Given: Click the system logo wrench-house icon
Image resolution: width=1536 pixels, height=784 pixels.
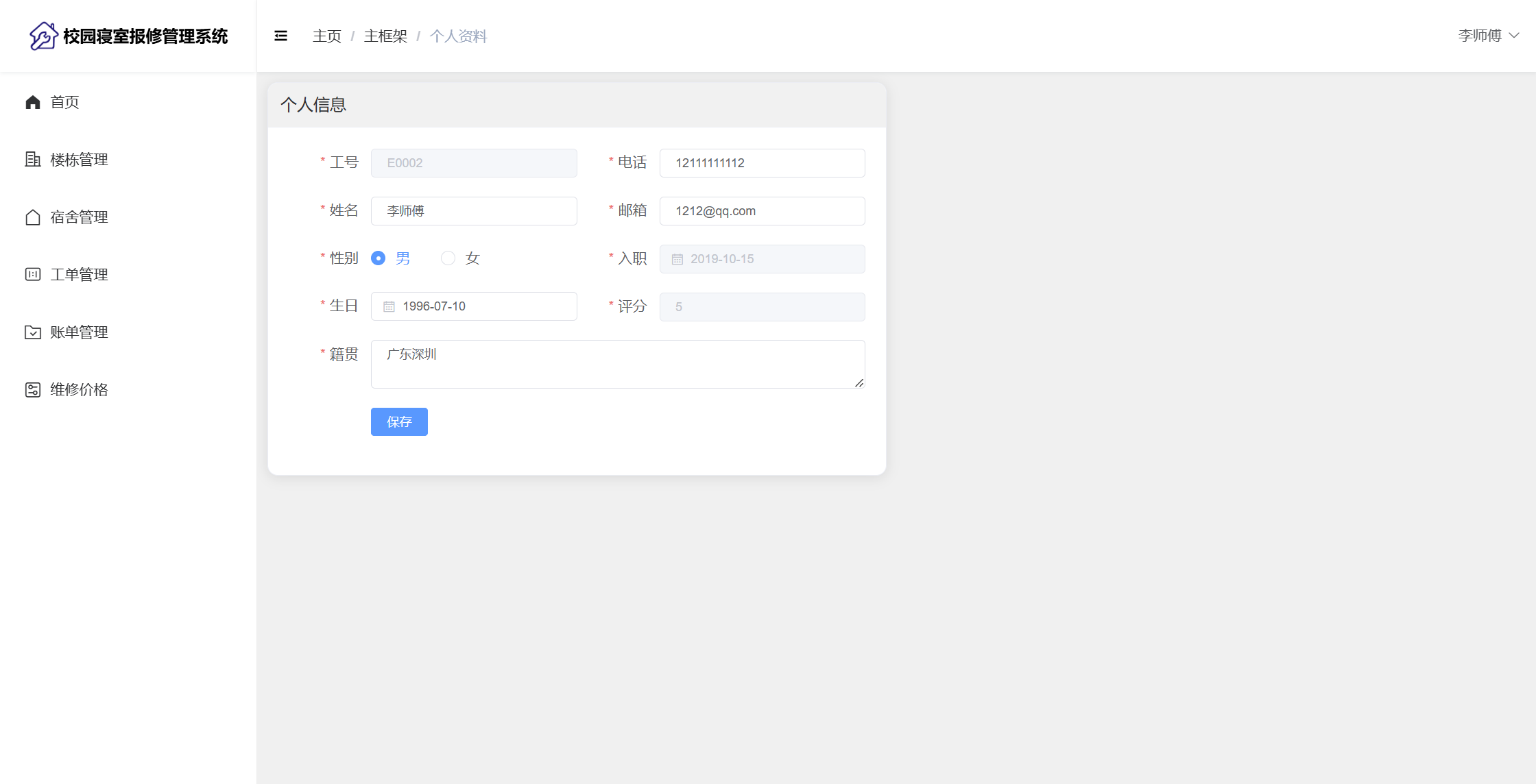Looking at the screenshot, I should 43,36.
